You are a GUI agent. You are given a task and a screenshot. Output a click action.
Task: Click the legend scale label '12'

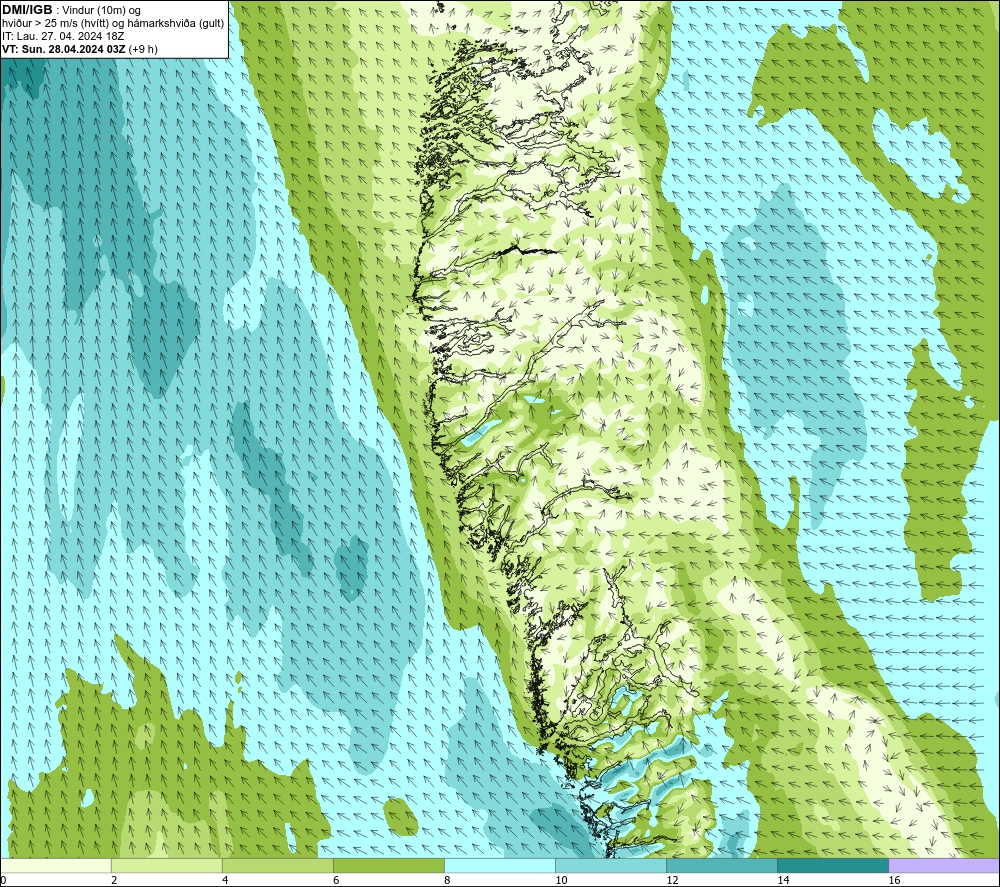click(672, 880)
